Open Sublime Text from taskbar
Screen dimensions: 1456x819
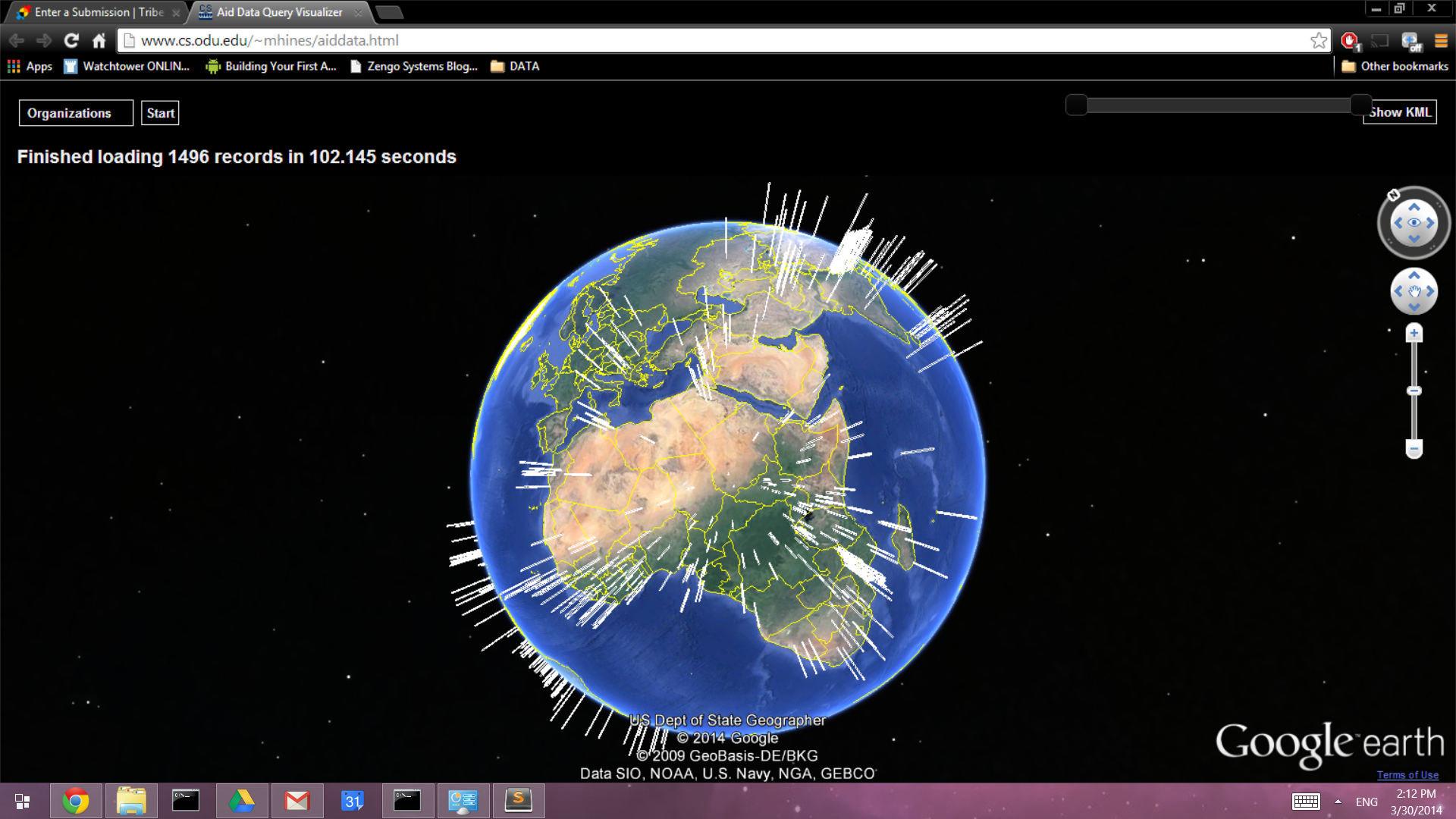click(519, 801)
